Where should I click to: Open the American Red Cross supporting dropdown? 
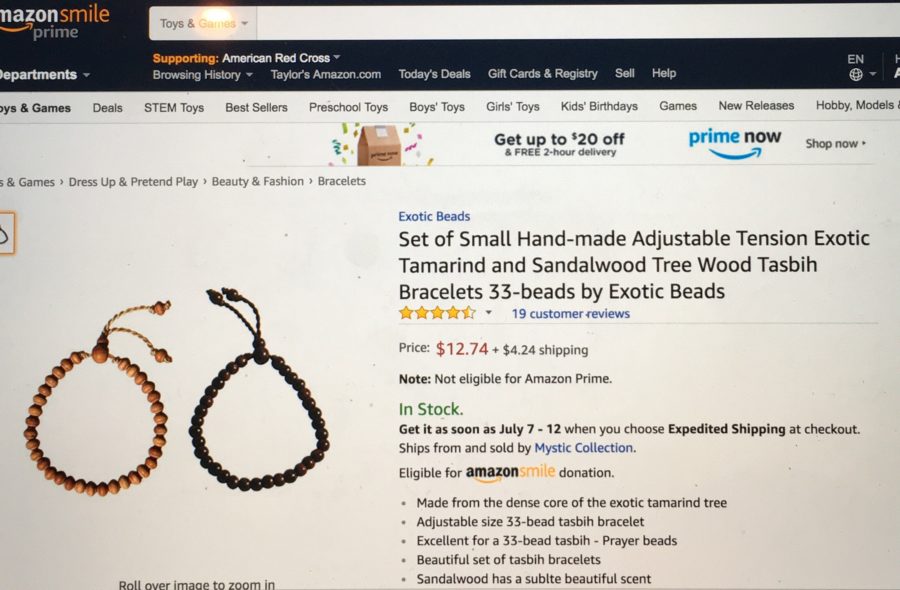coord(247,58)
